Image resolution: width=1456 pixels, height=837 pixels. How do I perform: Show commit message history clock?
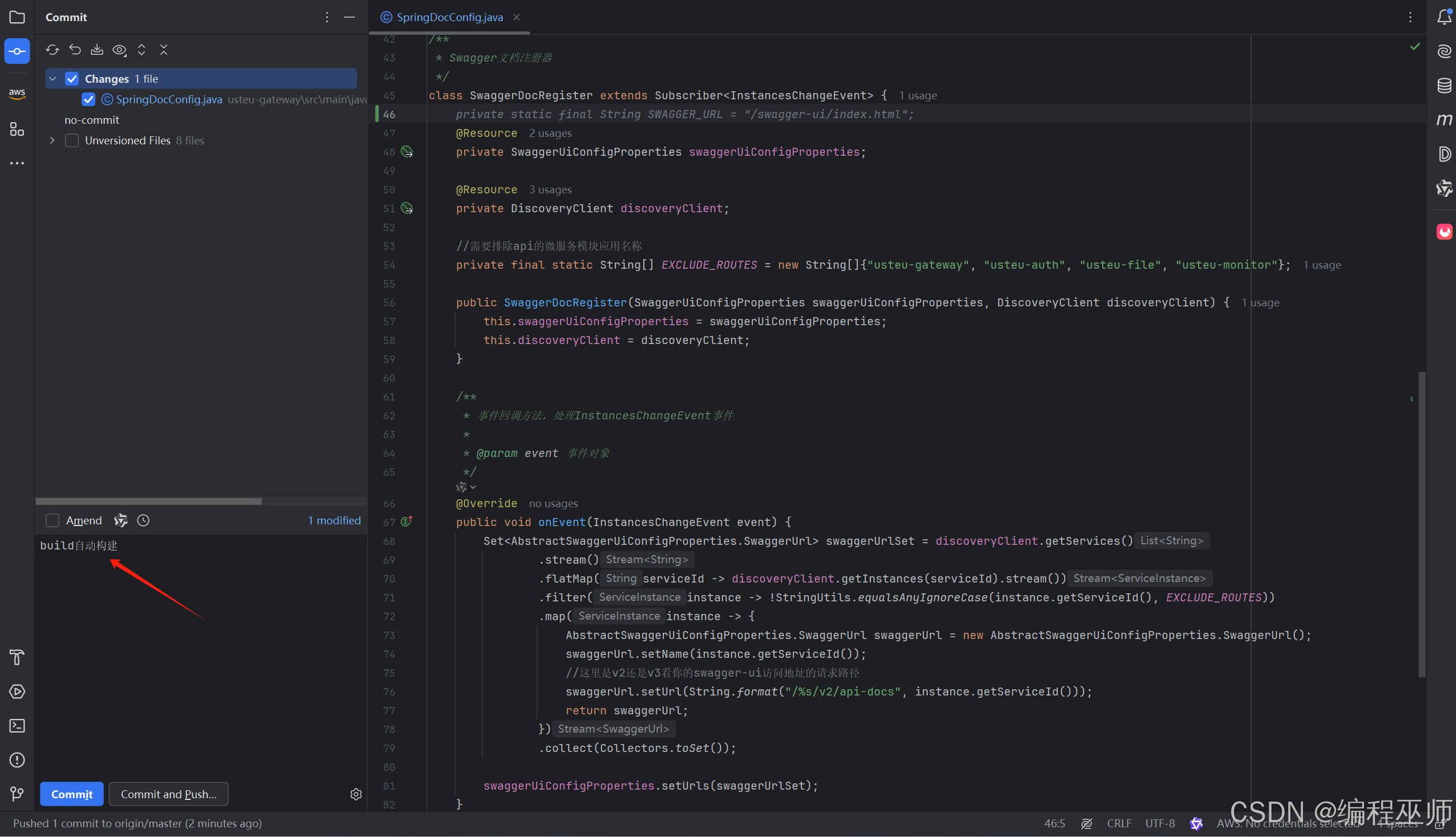tap(143, 520)
